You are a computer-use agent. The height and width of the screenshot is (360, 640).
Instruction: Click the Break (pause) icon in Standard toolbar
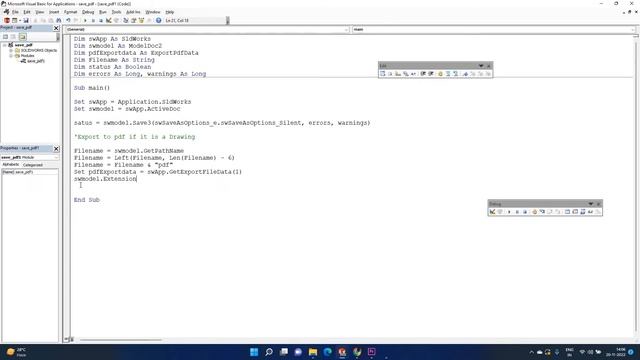(x=93, y=20)
